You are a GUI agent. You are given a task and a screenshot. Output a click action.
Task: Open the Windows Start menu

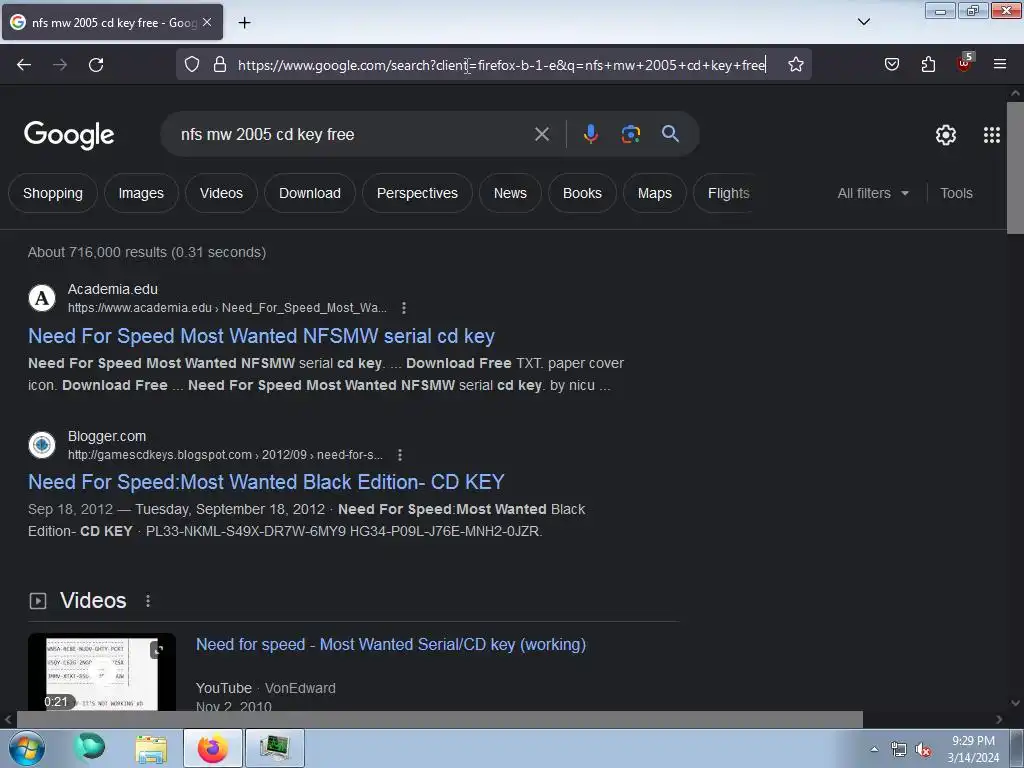(27, 748)
